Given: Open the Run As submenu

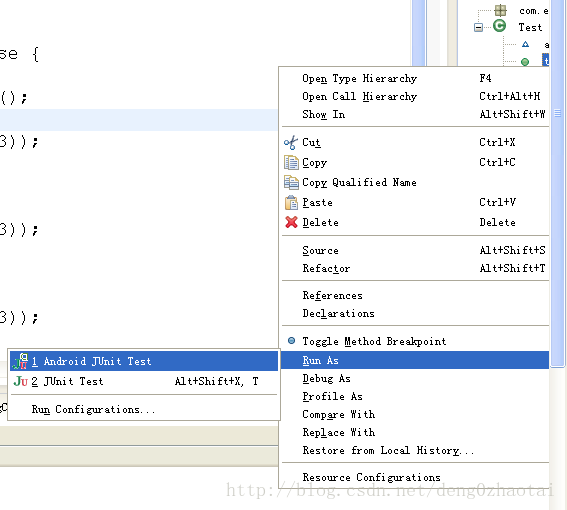Looking at the screenshot, I should tap(415, 360).
